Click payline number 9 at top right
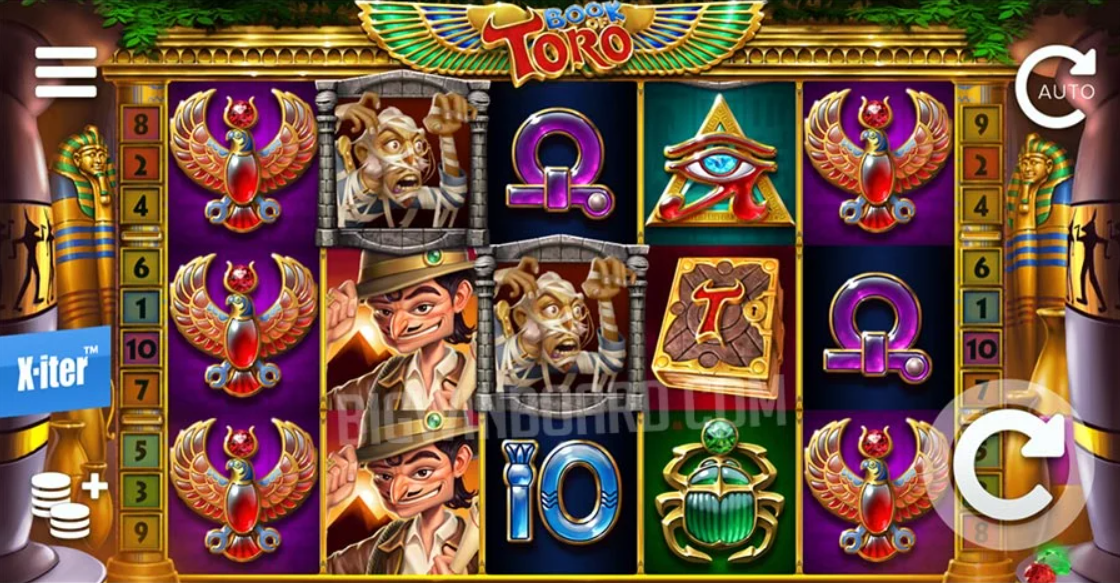The height and width of the screenshot is (583, 1120). 981,123
